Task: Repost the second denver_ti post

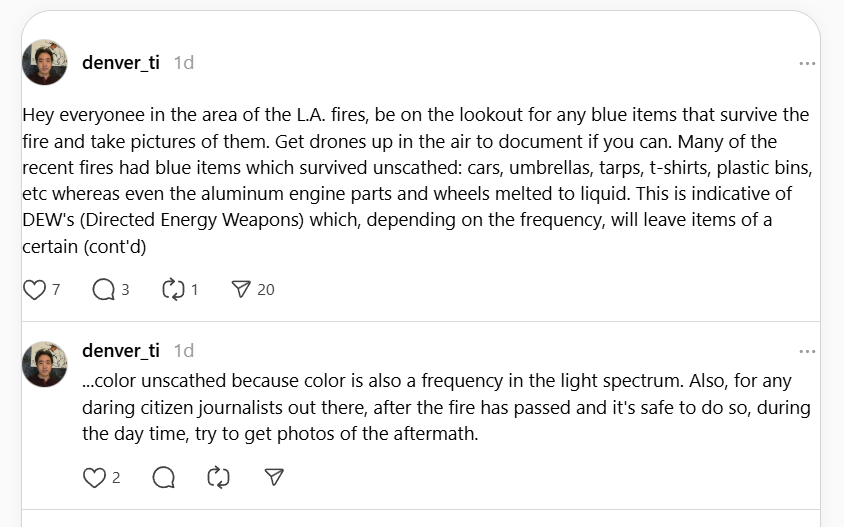Action: pyautogui.click(x=218, y=478)
